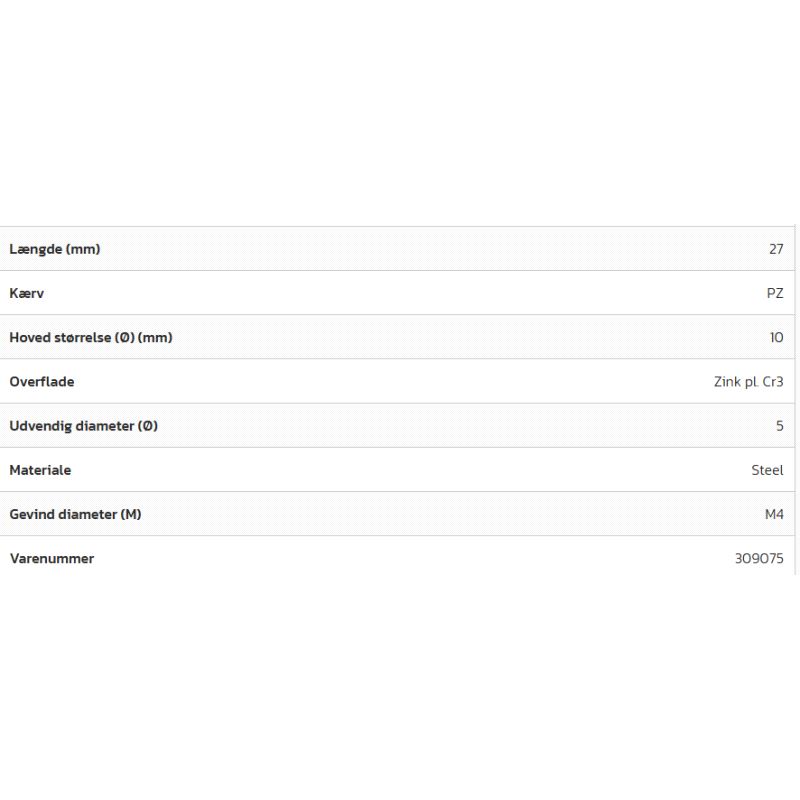Select the Steel material value
The height and width of the screenshot is (800, 800).
coord(767,469)
